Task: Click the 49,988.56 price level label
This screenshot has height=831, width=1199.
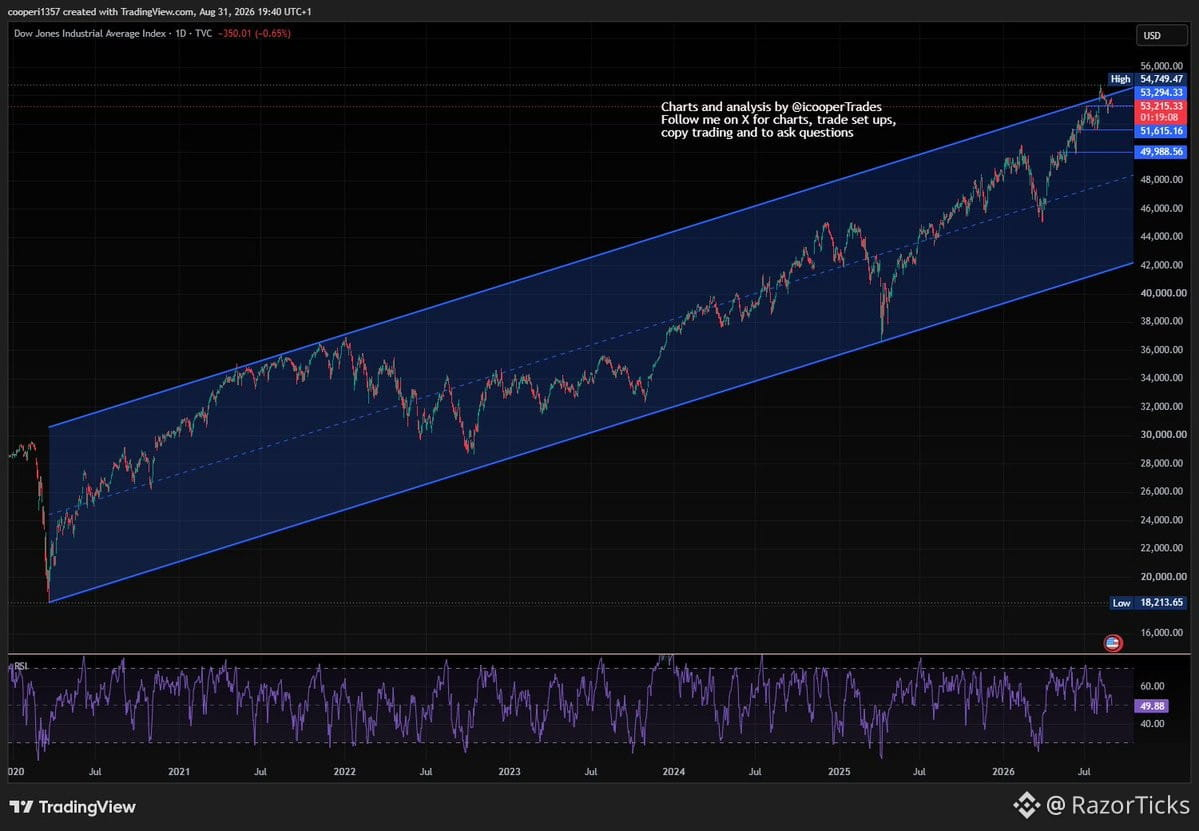Action: [x=1161, y=151]
